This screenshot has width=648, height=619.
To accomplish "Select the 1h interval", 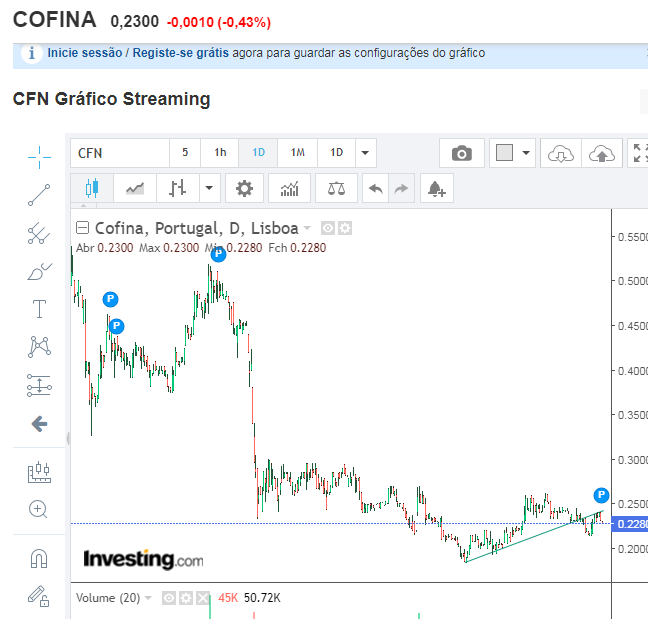I will pyautogui.click(x=220, y=153).
